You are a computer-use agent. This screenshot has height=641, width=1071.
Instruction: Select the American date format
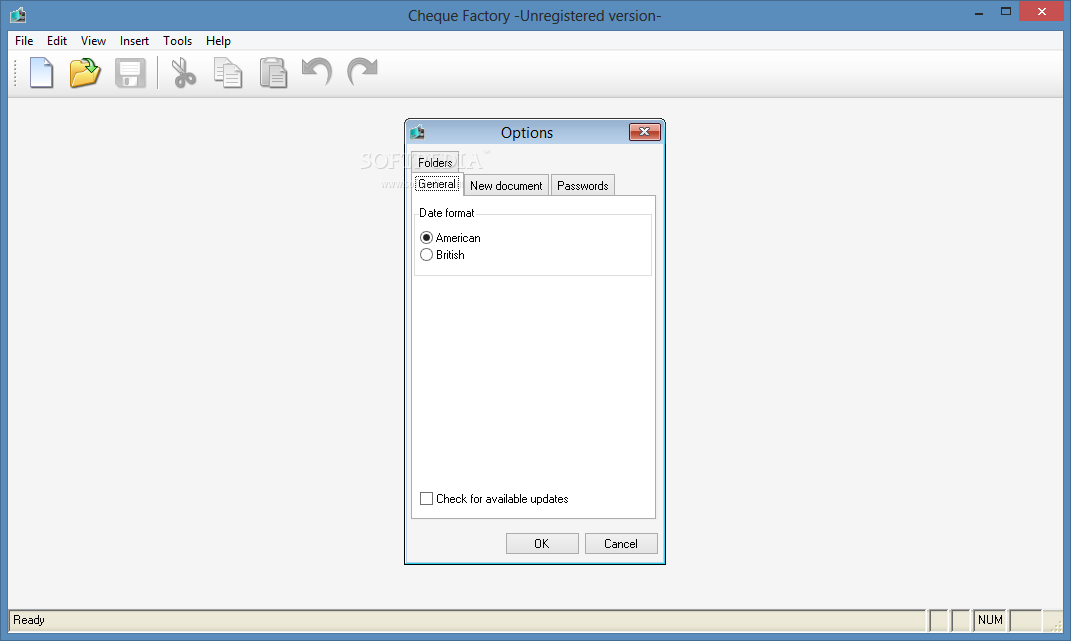click(x=451, y=238)
